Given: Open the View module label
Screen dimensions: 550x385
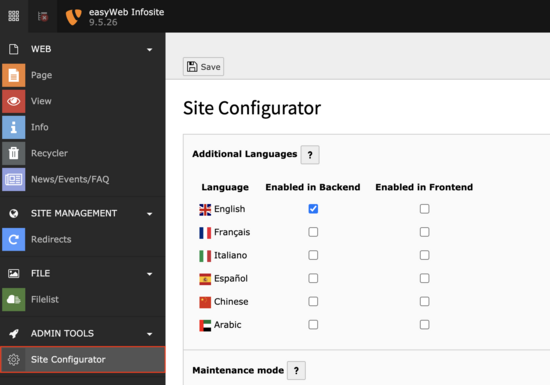Looking at the screenshot, I should tap(41, 101).
